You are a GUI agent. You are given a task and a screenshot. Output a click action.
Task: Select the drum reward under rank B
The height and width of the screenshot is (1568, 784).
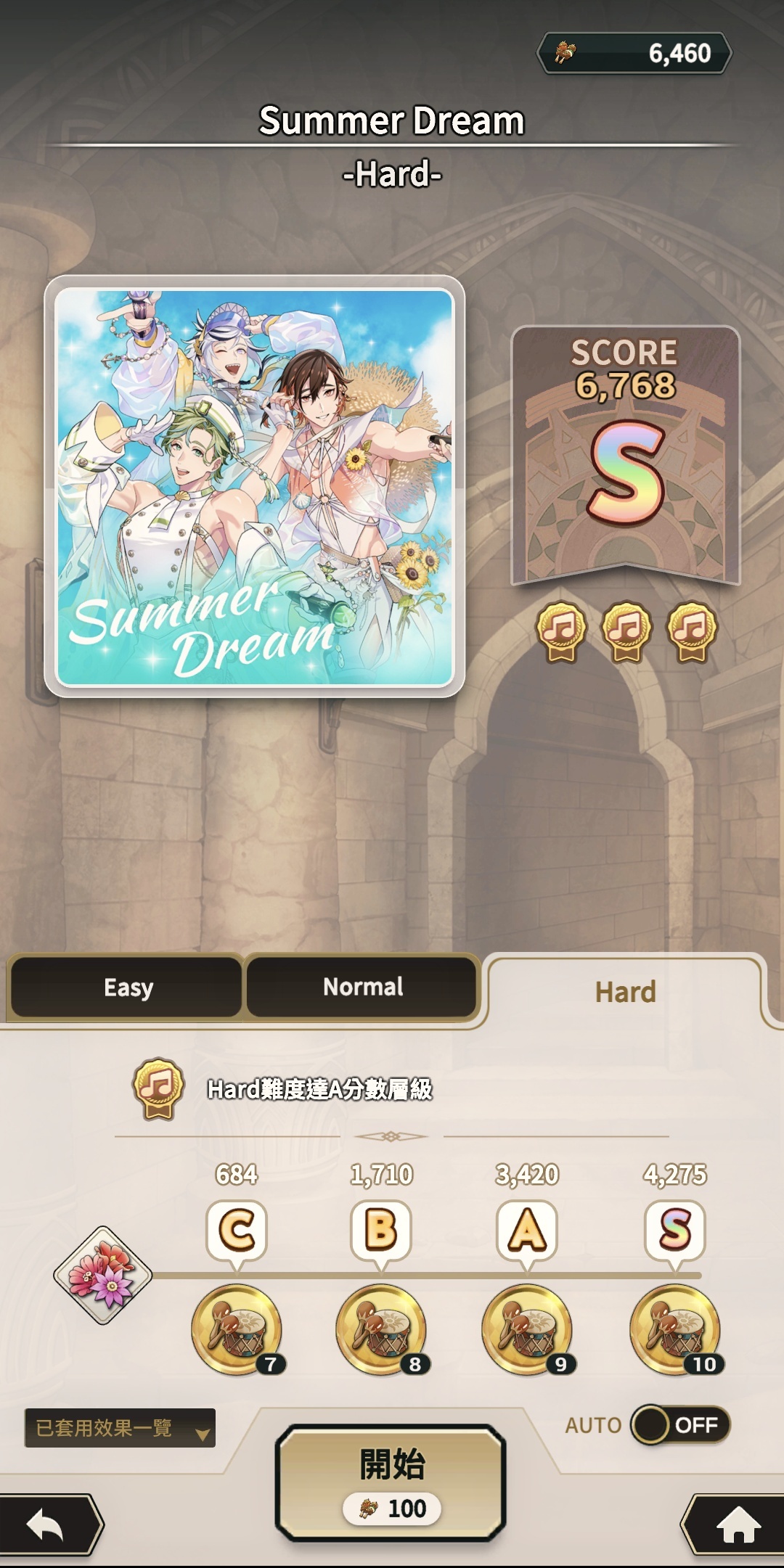click(x=382, y=1329)
